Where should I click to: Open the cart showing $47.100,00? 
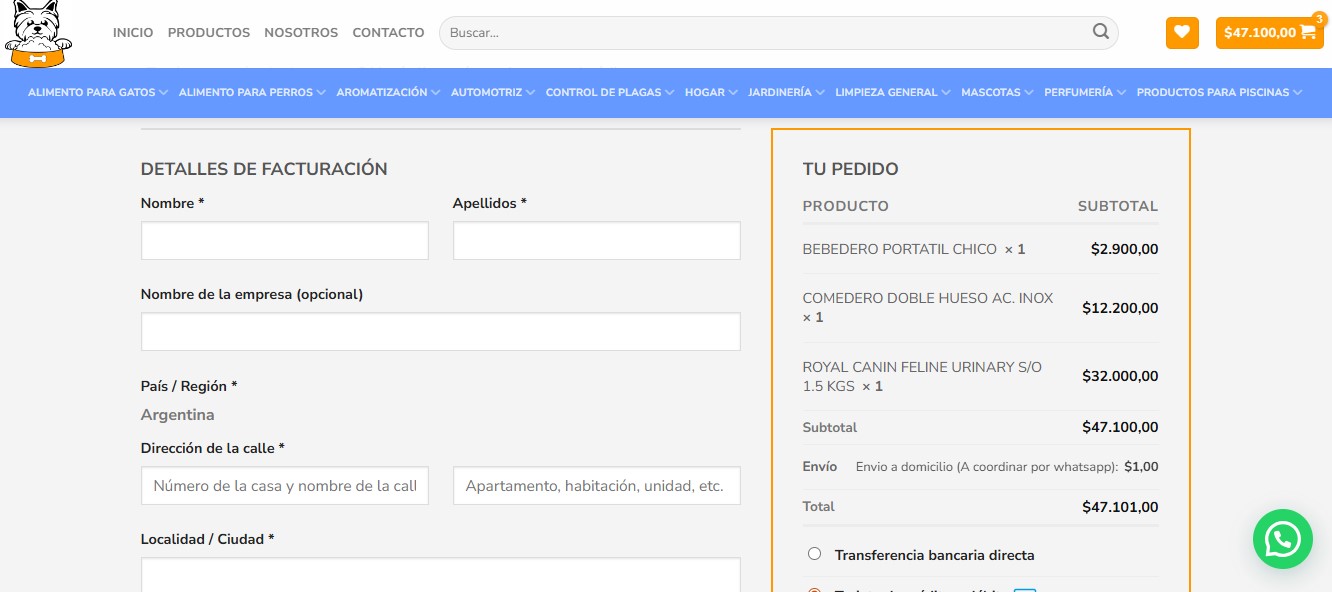coord(1268,32)
